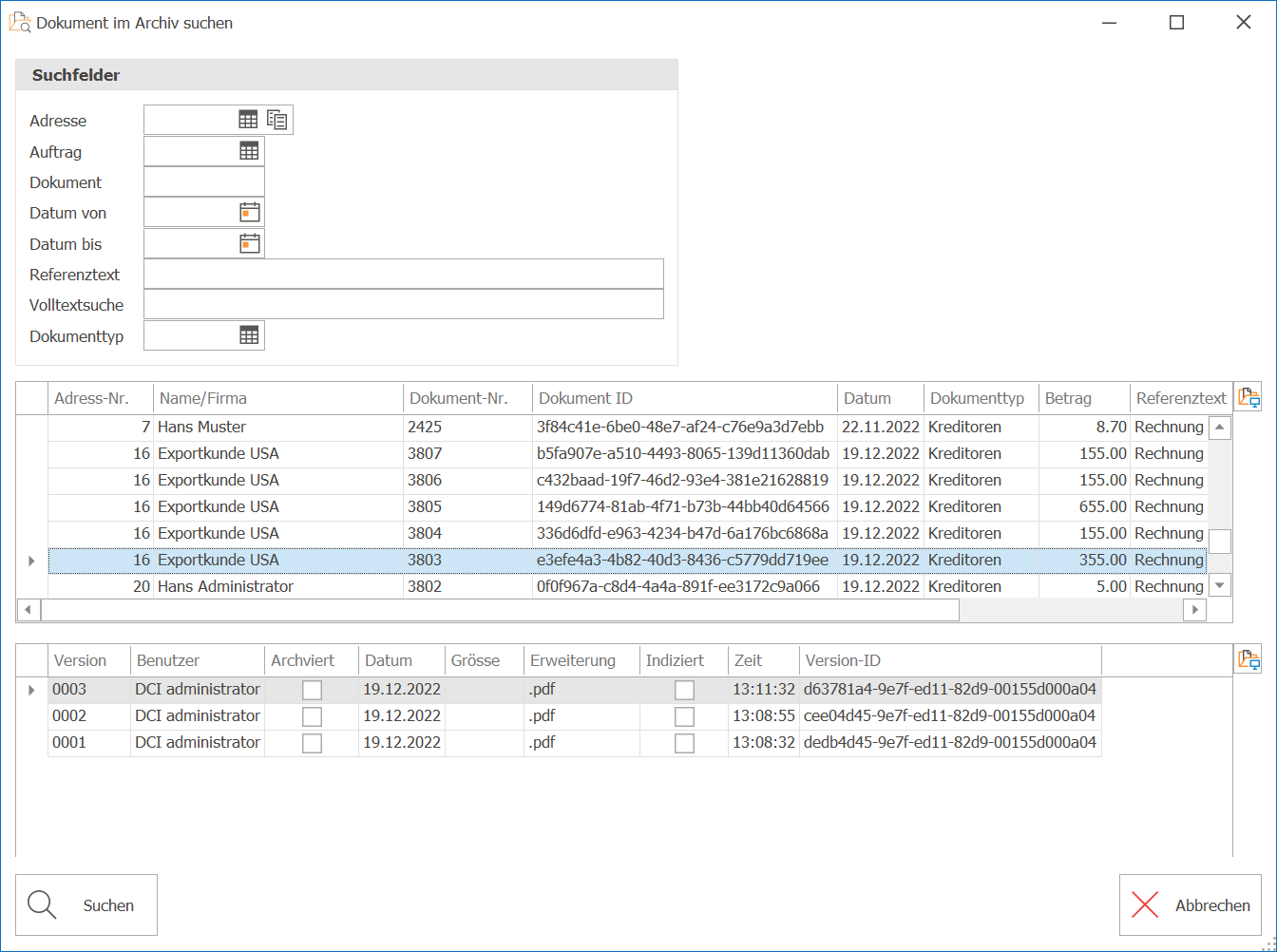Click the documents grid horizontal scrollbar thumb

tap(500, 610)
